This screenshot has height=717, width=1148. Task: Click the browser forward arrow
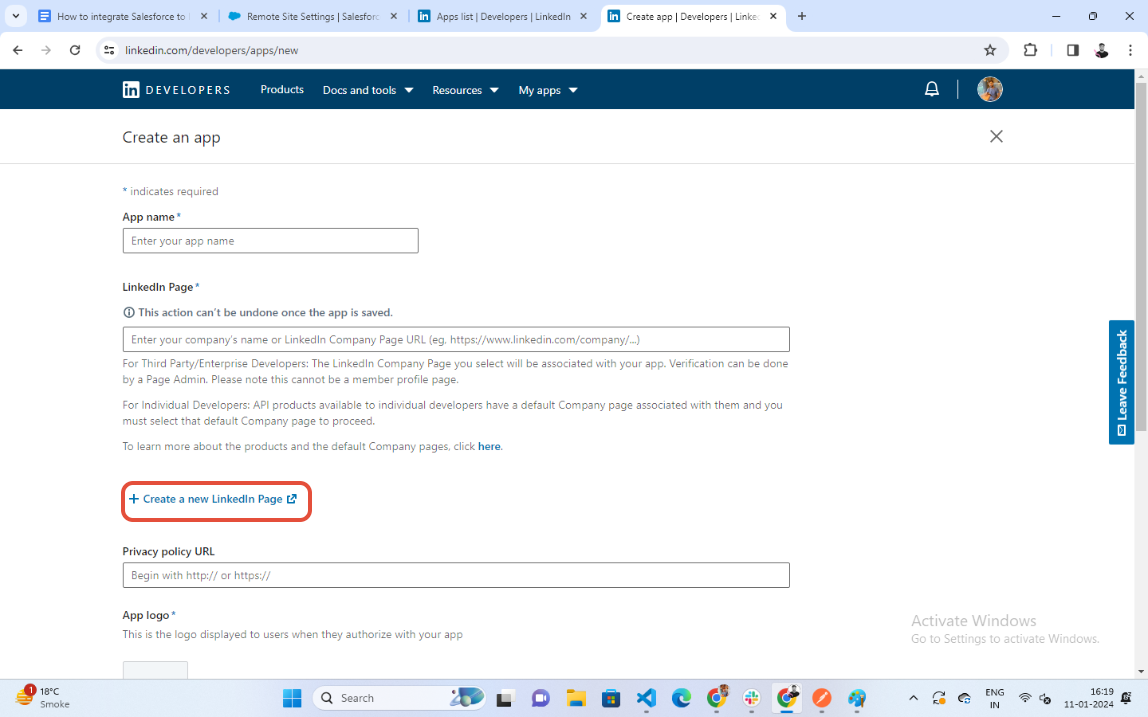coord(46,50)
